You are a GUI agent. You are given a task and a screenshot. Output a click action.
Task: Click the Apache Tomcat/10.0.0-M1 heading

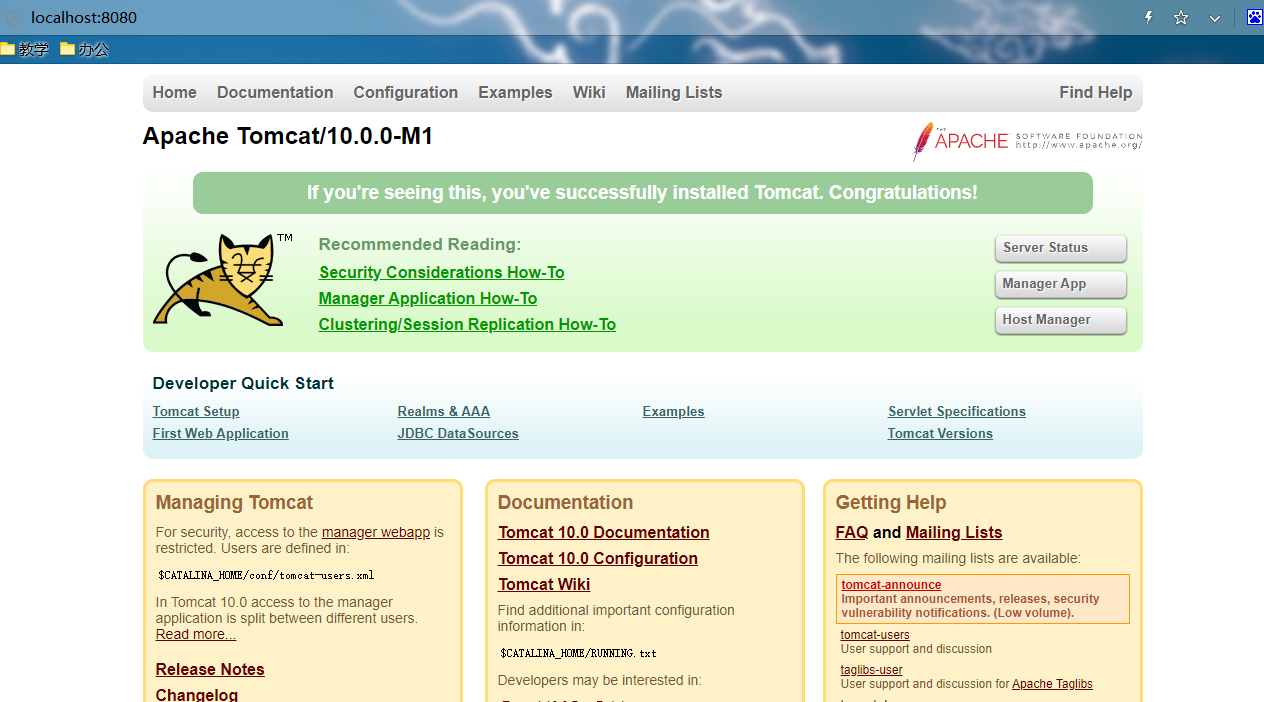(x=288, y=136)
